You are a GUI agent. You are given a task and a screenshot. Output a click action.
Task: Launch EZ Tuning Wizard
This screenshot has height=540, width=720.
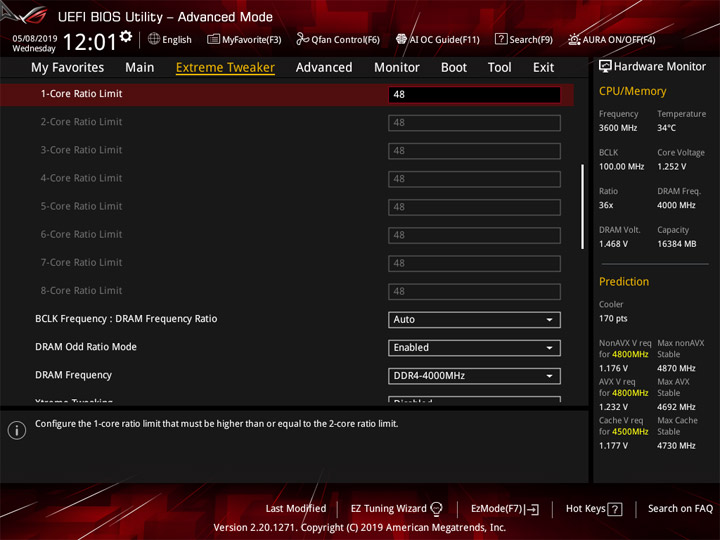[x=396, y=508]
